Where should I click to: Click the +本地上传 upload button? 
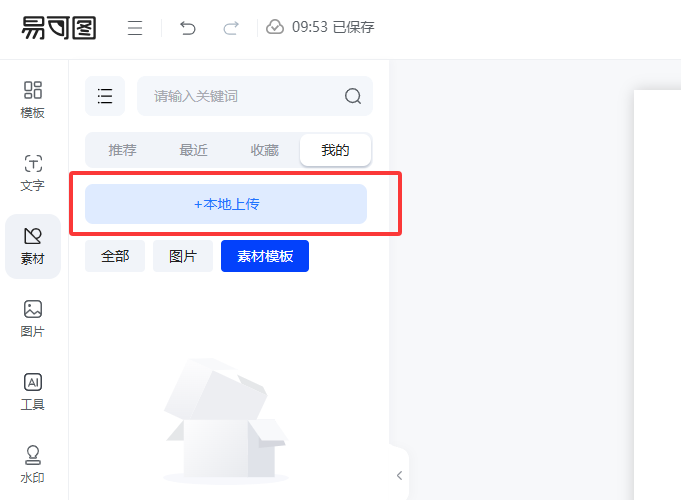[x=226, y=204]
